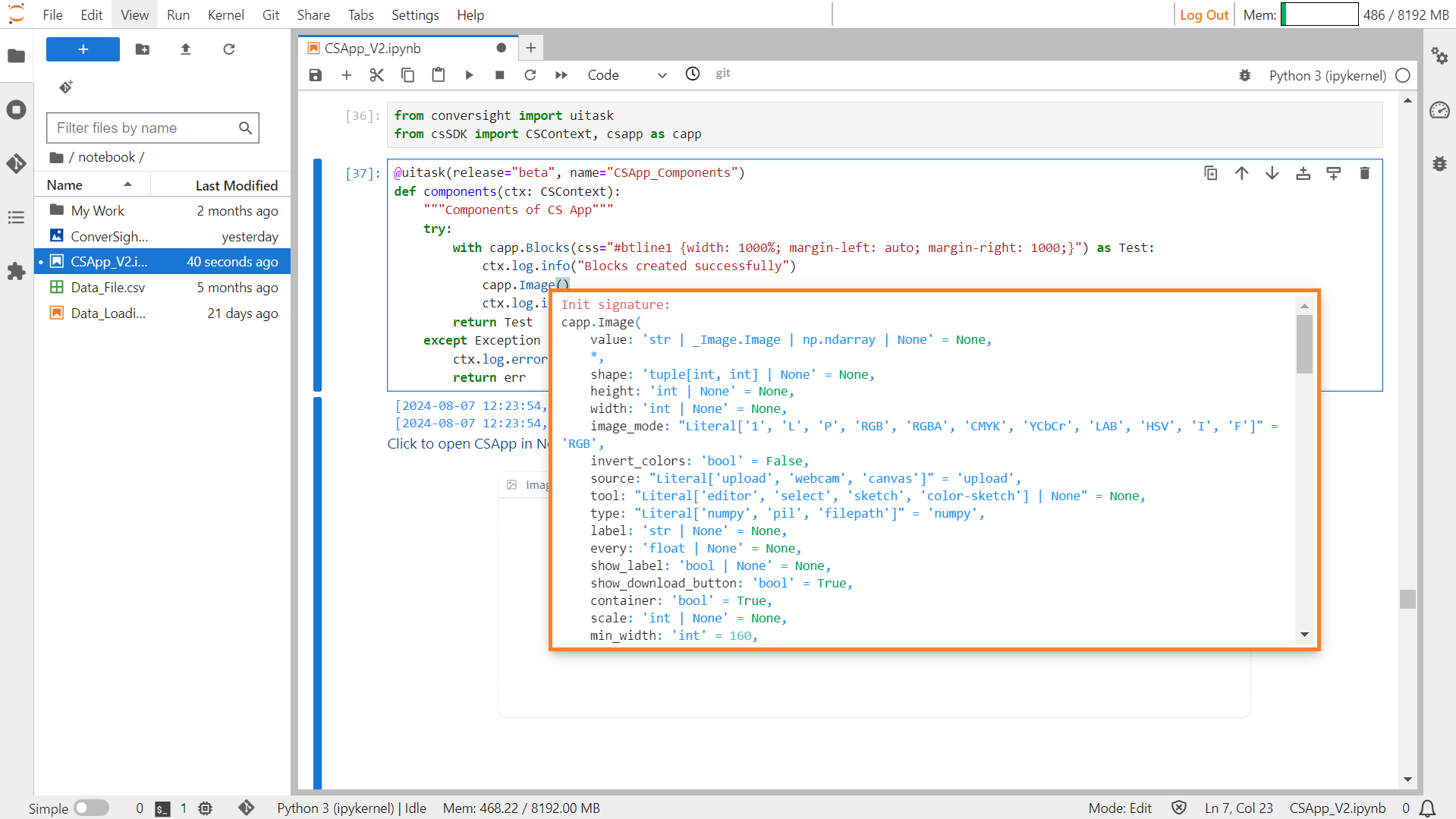This screenshot has height=819, width=1456.
Task: Open the Data_Loadi... notebook
Action: [x=162, y=313]
